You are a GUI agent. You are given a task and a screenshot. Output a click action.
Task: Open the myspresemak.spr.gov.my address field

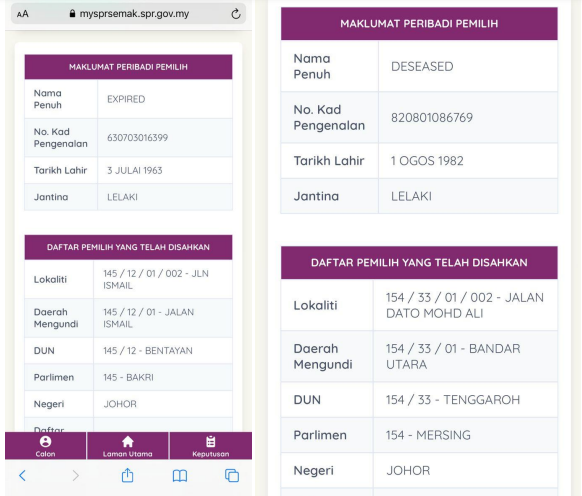[x=128, y=14]
